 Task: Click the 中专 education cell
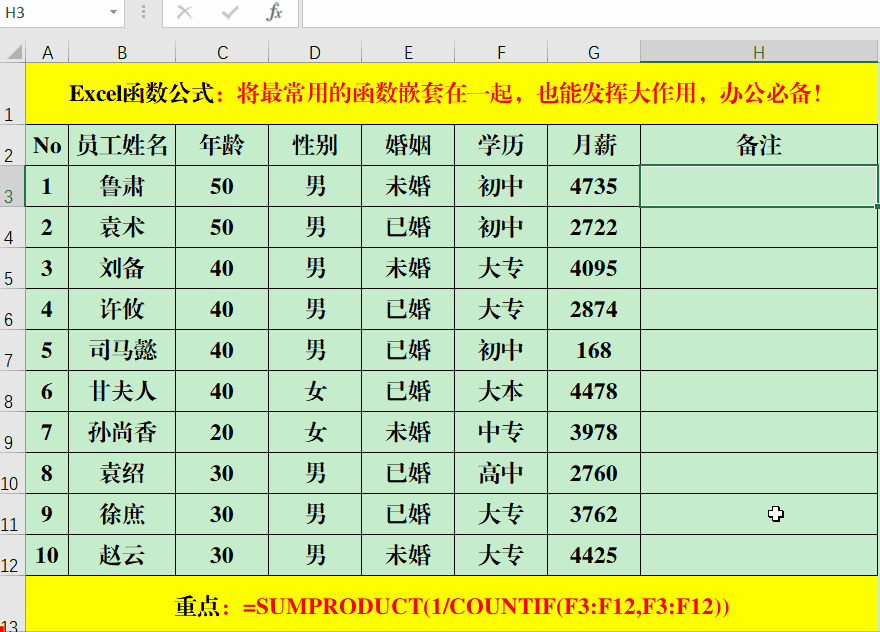click(x=501, y=432)
